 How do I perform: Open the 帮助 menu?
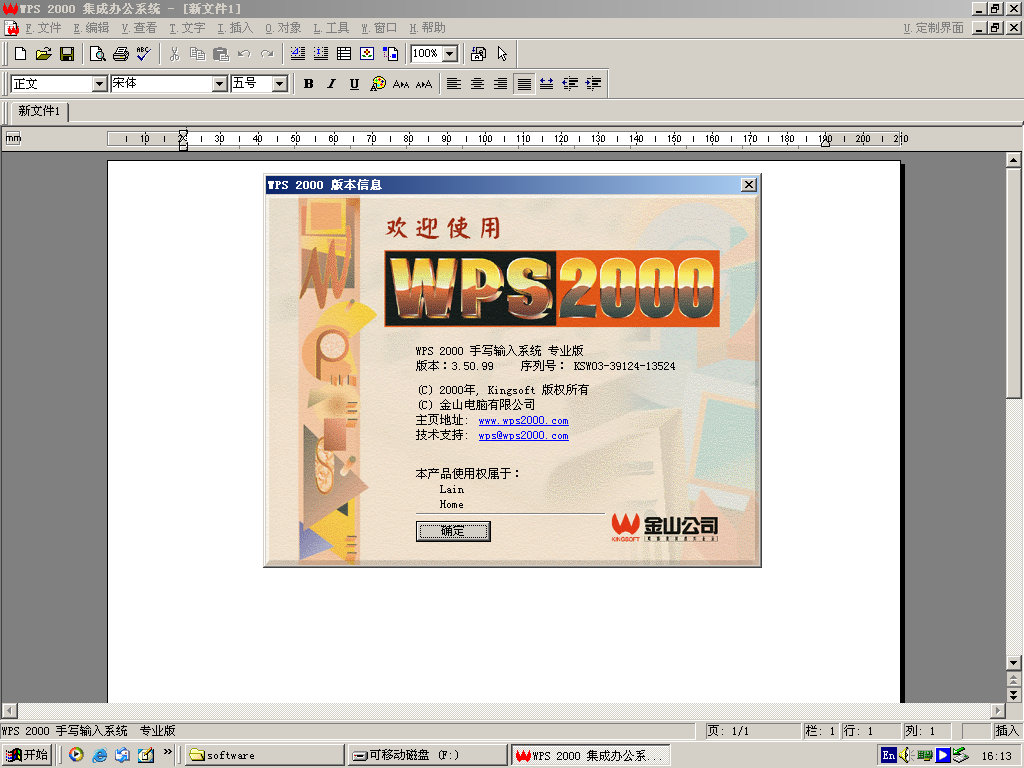(427, 28)
